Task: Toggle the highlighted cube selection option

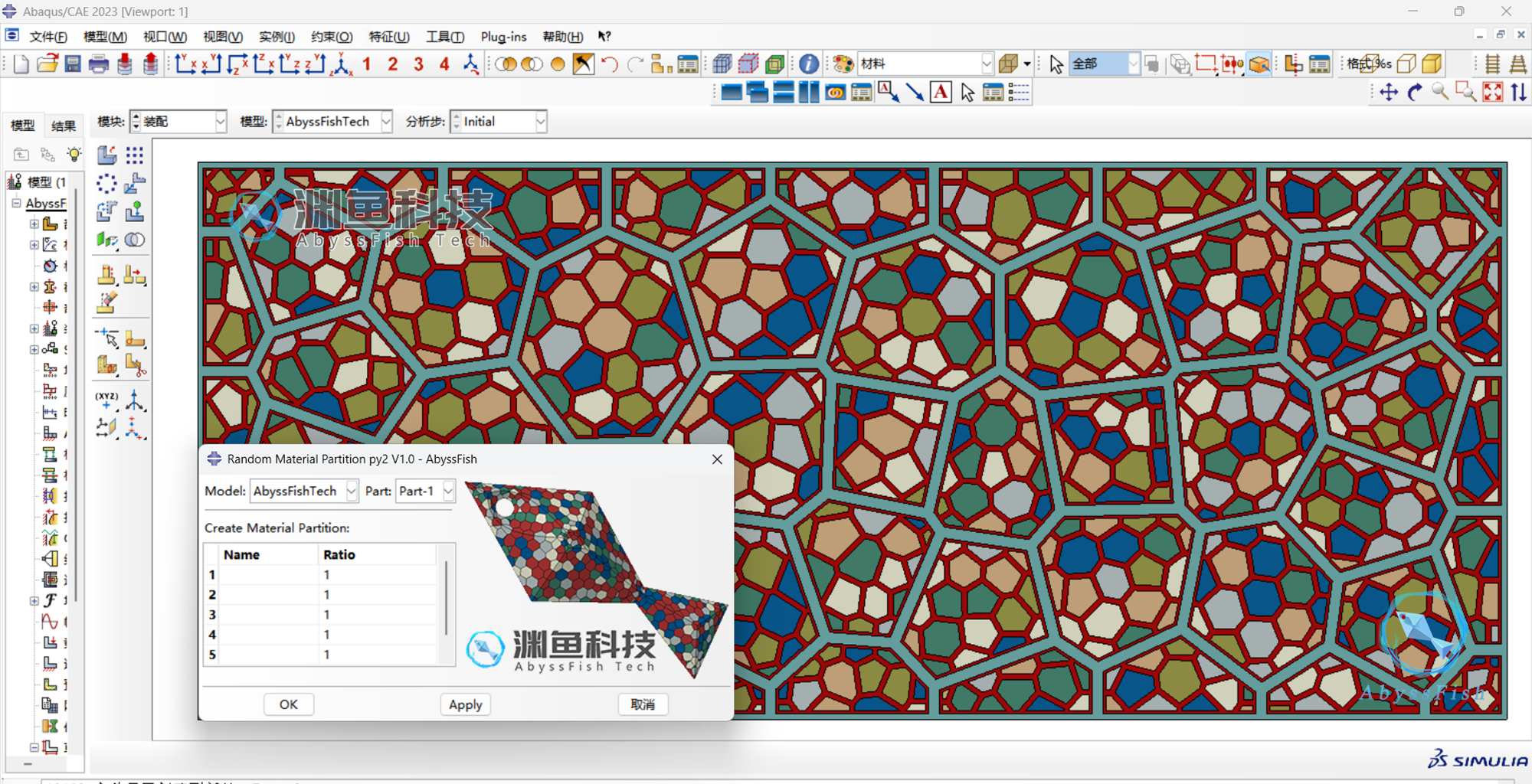Action: click(x=1259, y=64)
